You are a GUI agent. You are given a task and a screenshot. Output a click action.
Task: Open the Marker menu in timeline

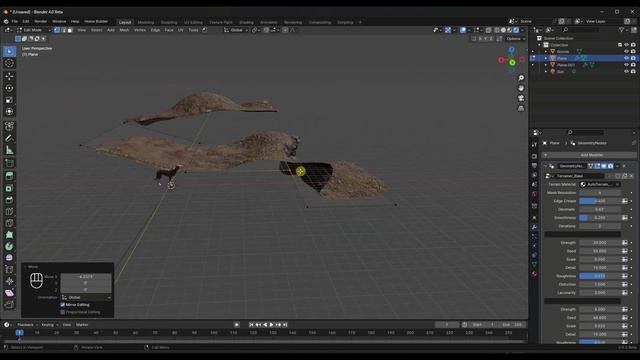point(82,325)
